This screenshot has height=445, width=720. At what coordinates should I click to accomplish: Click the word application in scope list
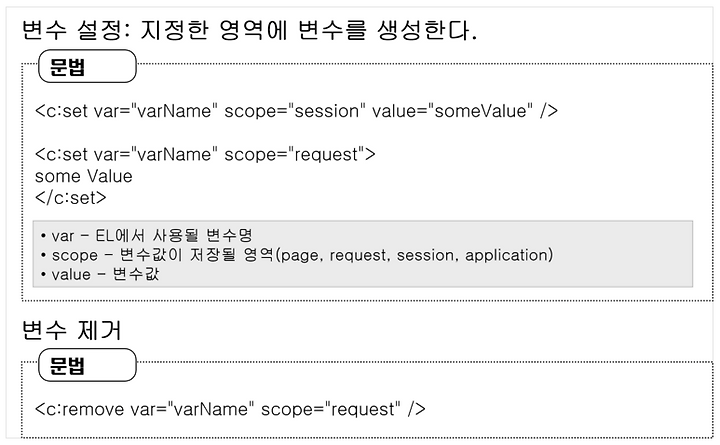[x=506, y=255]
